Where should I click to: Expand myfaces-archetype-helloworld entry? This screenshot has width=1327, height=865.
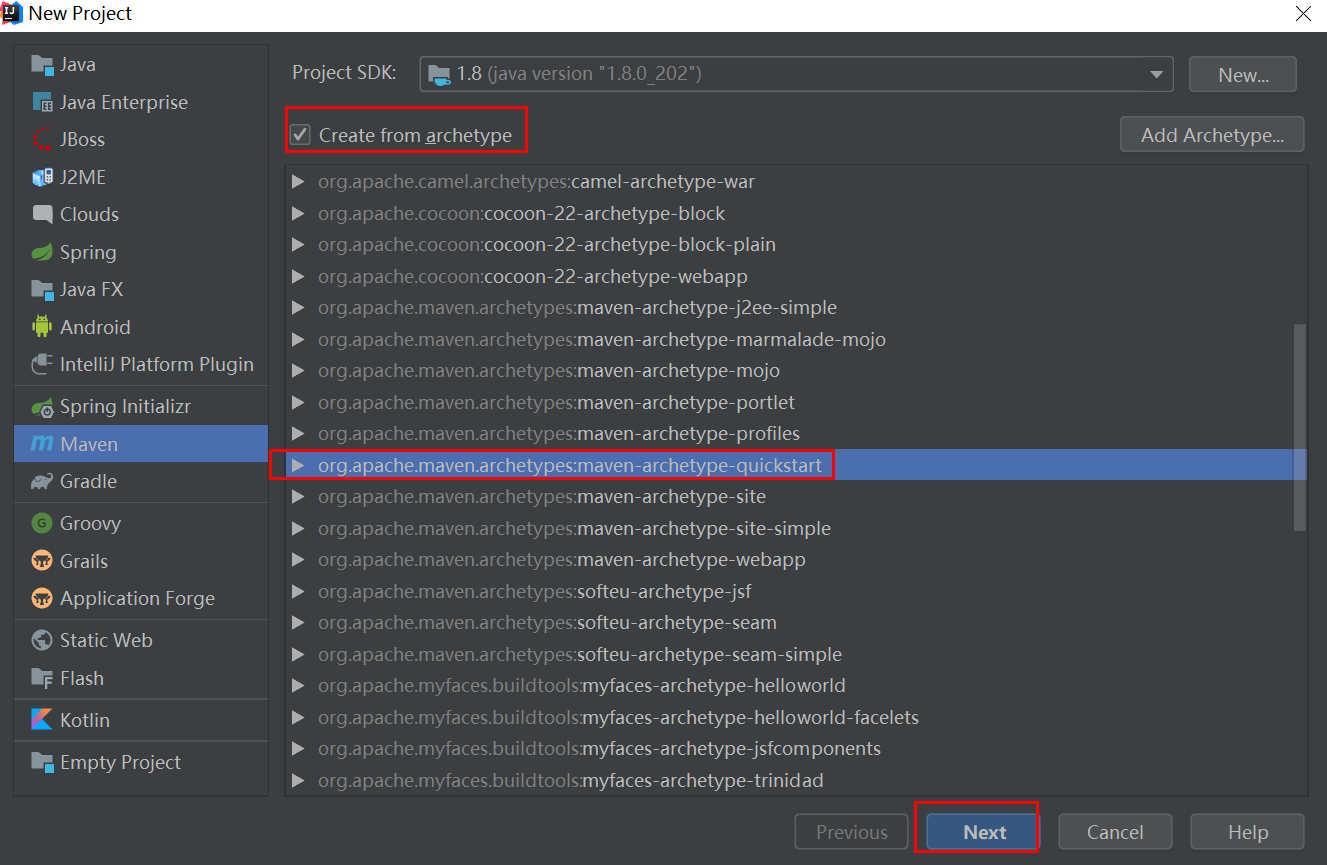coord(297,686)
